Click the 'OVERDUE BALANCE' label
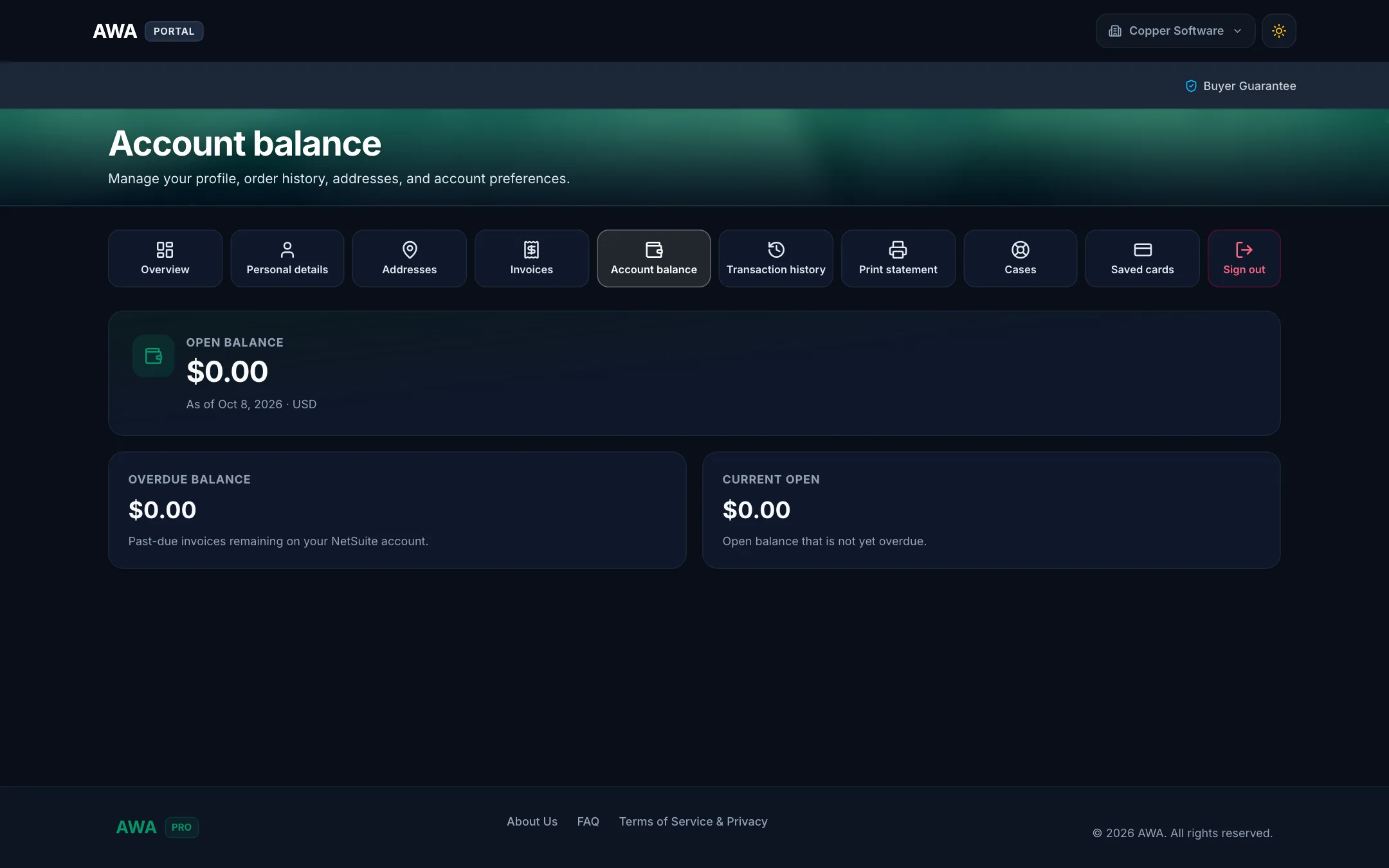 [x=190, y=480]
